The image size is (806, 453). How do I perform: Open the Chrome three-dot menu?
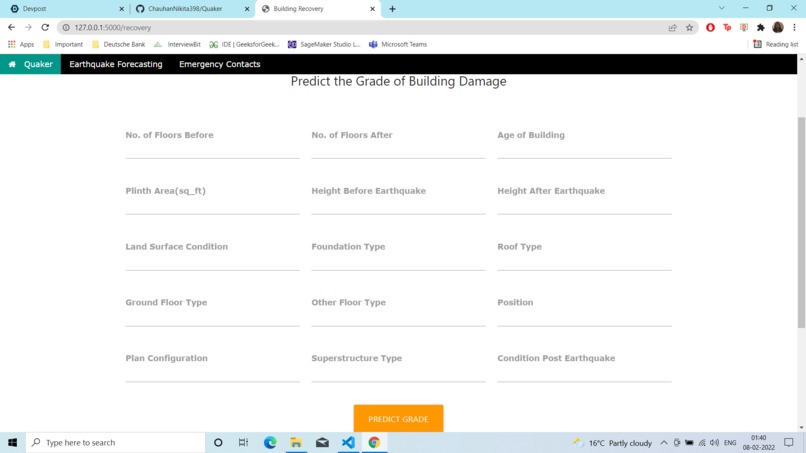794,28
